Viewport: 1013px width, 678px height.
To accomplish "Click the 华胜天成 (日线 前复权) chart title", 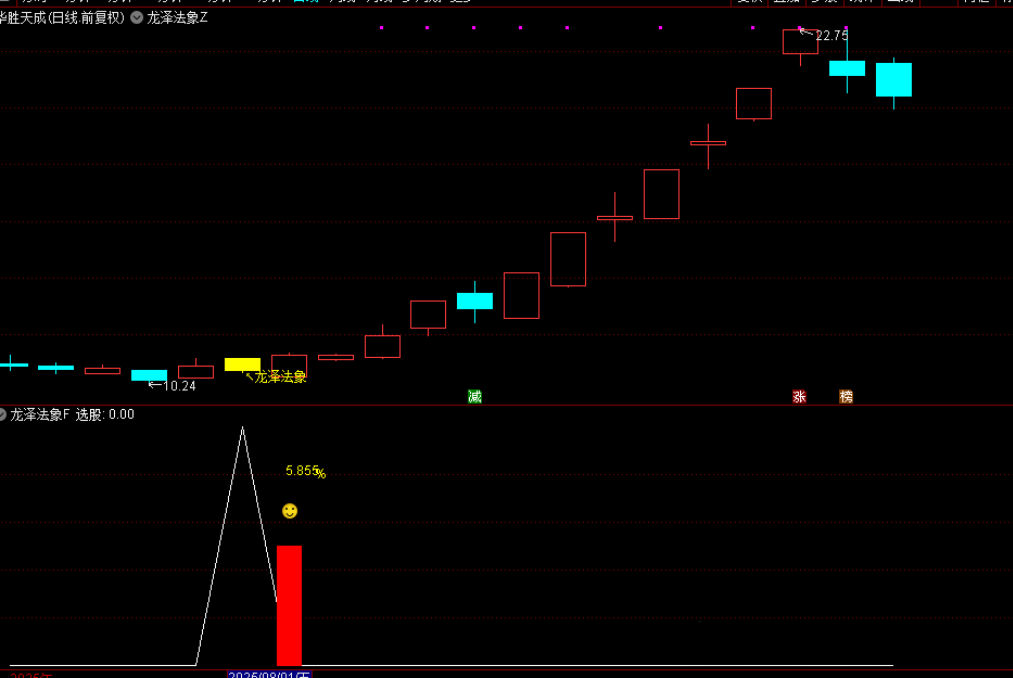I will click(62, 17).
